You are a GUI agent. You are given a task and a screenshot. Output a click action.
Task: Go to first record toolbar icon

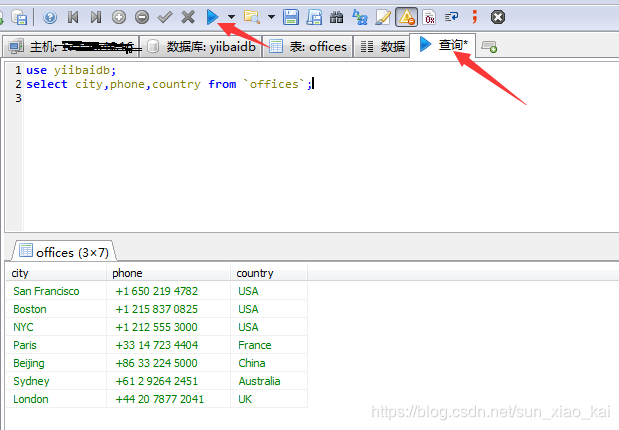coord(73,17)
